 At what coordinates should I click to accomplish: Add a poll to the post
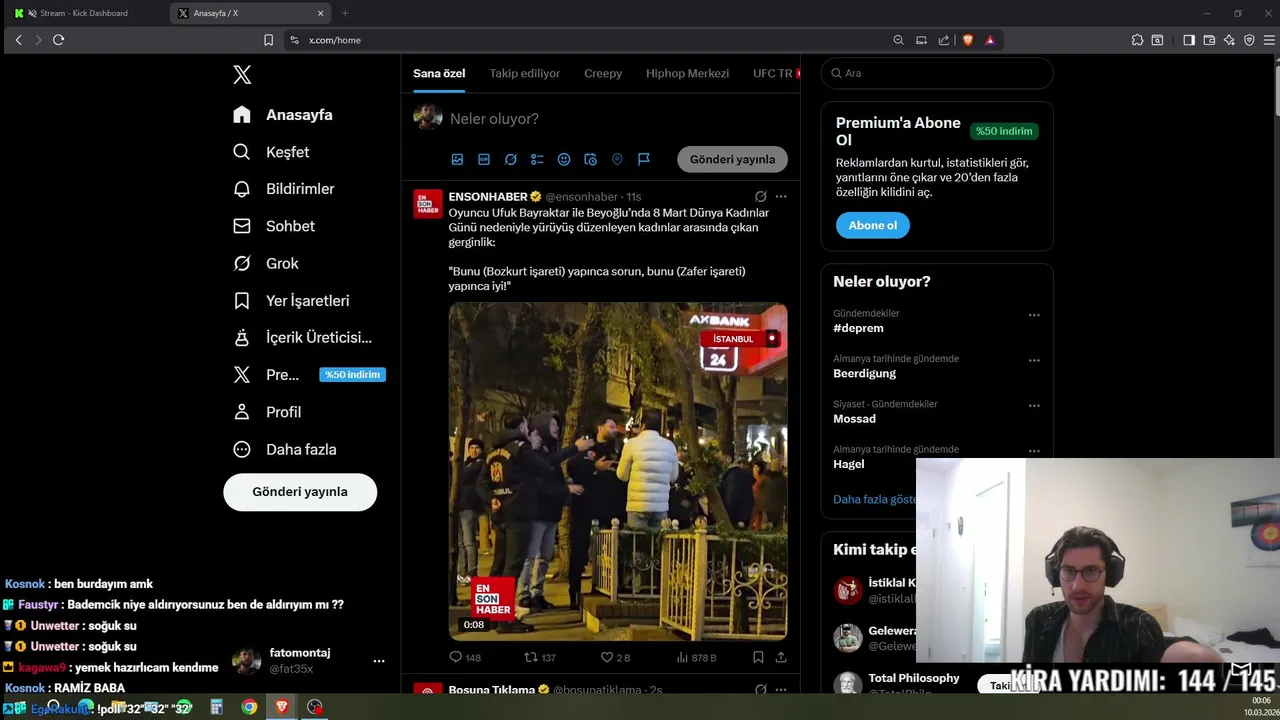coord(537,159)
